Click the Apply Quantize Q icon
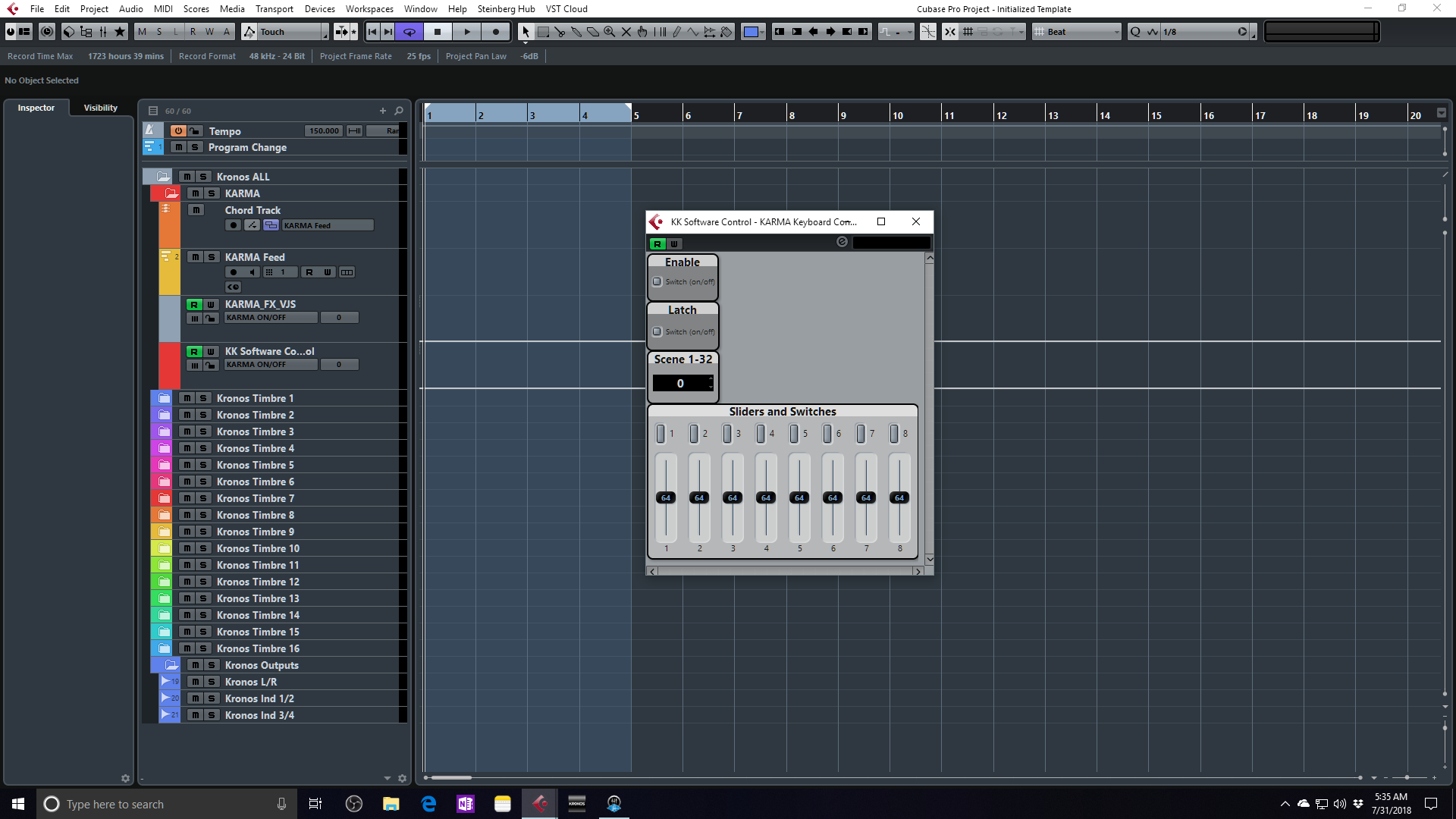 (x=1135, y=32)
